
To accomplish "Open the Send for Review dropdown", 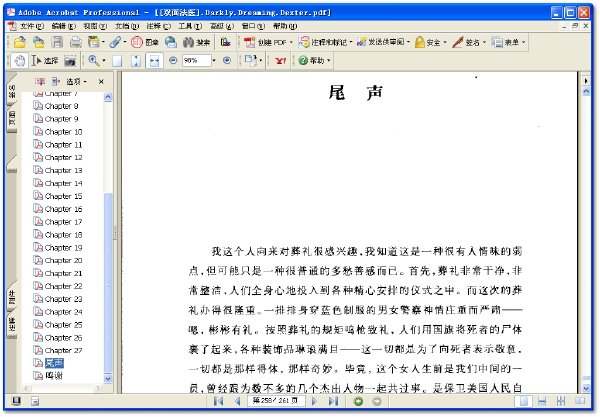I will click(x=383, y=42).
